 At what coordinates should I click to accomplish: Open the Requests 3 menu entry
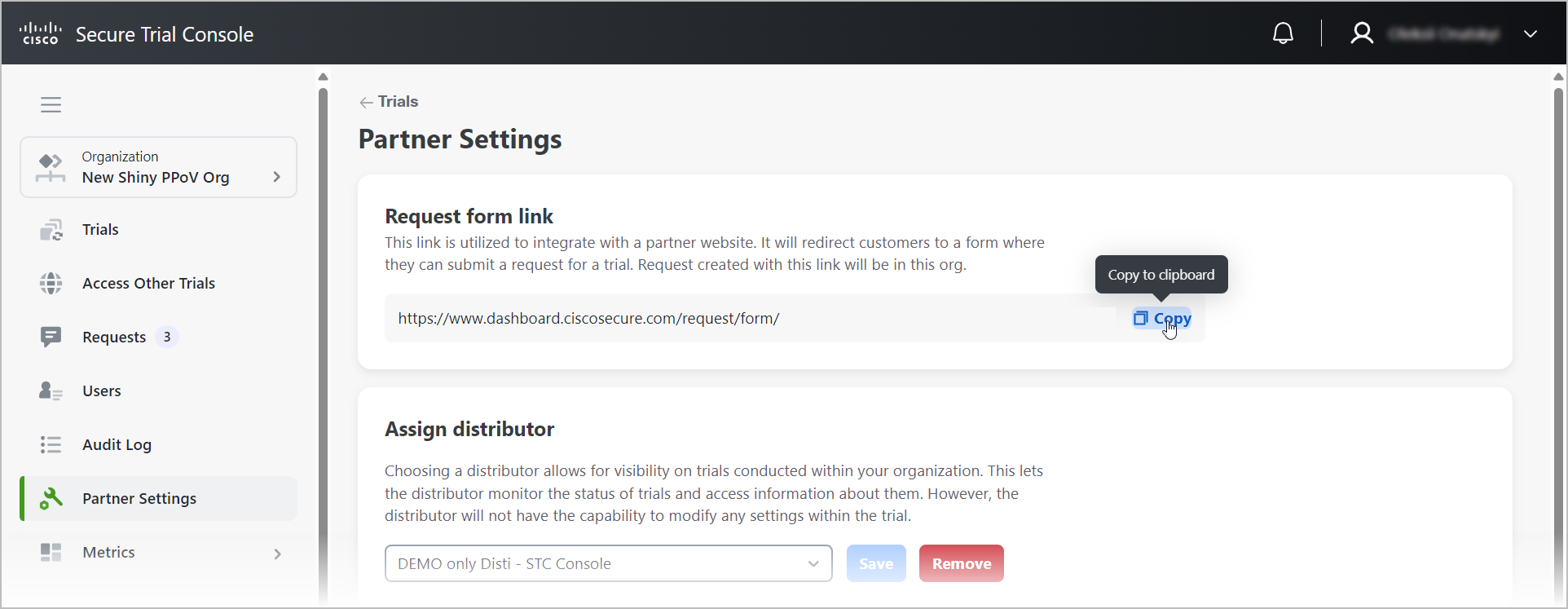(x=159, y=337)
